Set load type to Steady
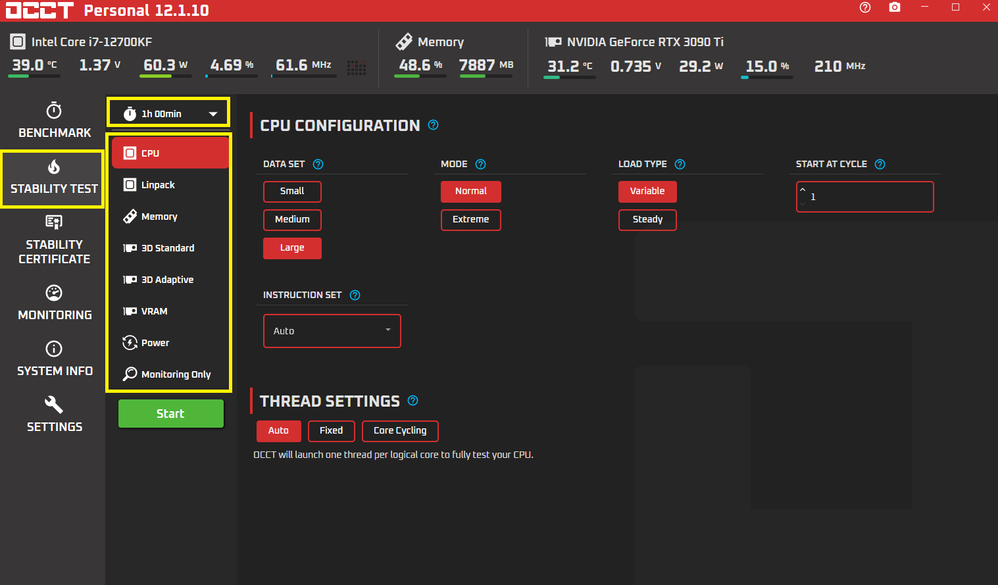998x585 pixels. [x=647, y=220]
